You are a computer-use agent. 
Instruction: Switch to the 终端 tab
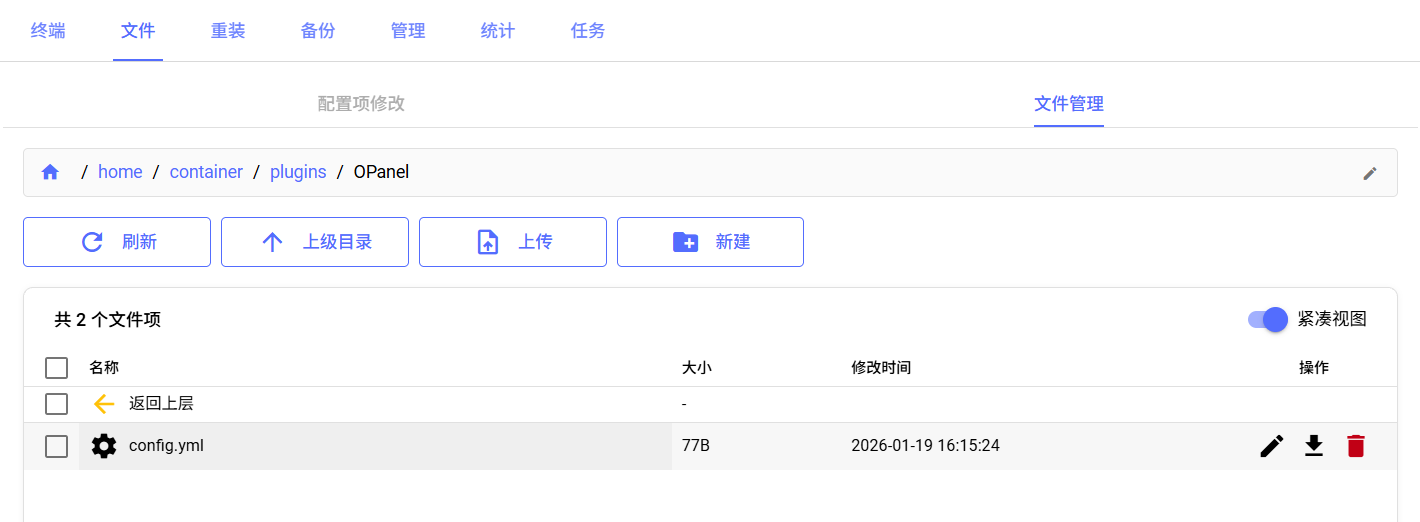click(x=48, y=31)
